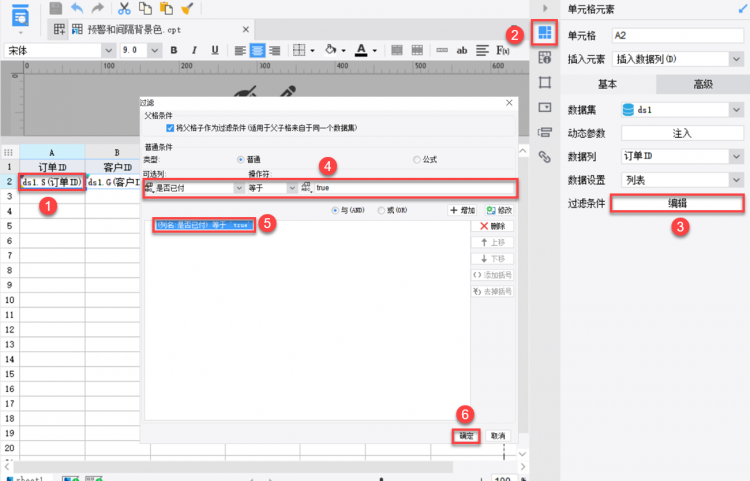
Task: Click the hyperlink icon in right sidebar
Action: point(545,156)
